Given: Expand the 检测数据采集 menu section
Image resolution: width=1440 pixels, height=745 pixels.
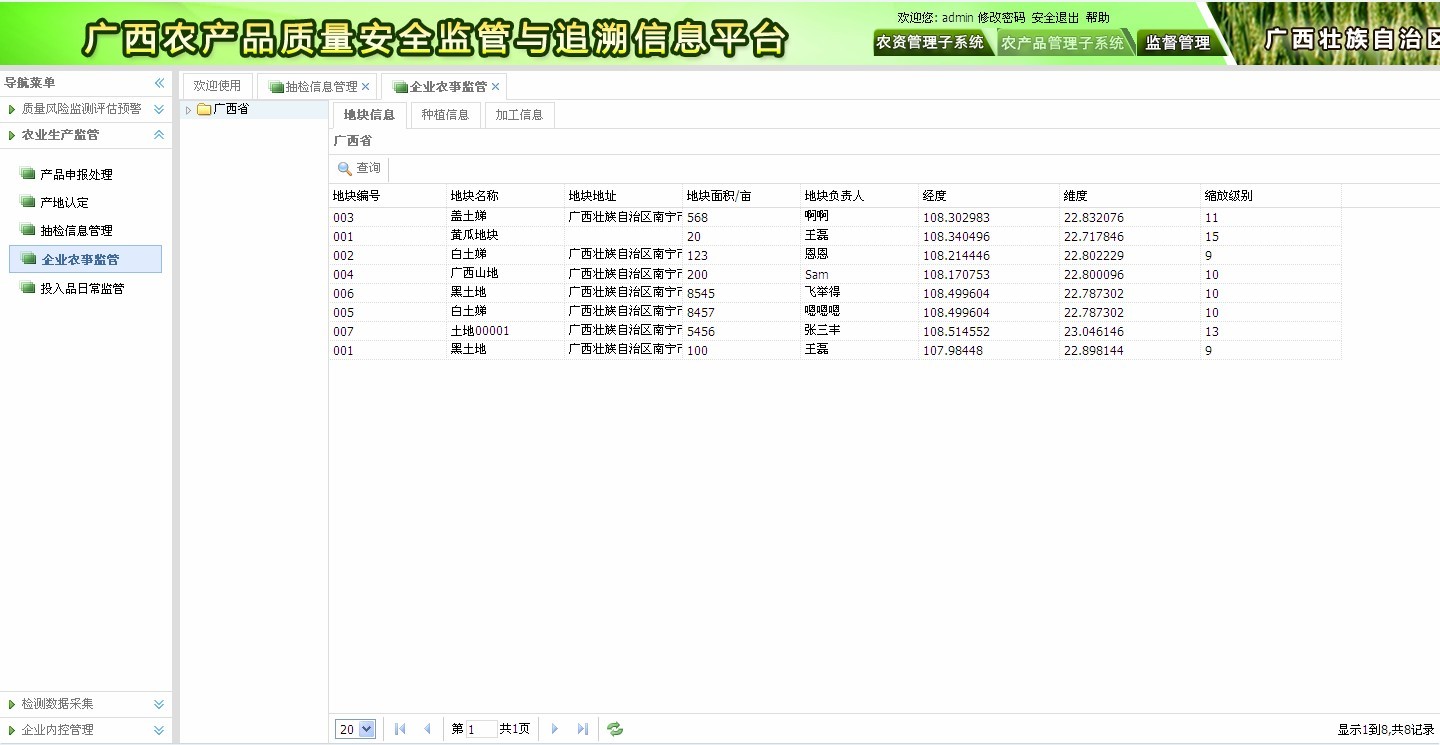Looking at the screenshot, I should point(158,704).
